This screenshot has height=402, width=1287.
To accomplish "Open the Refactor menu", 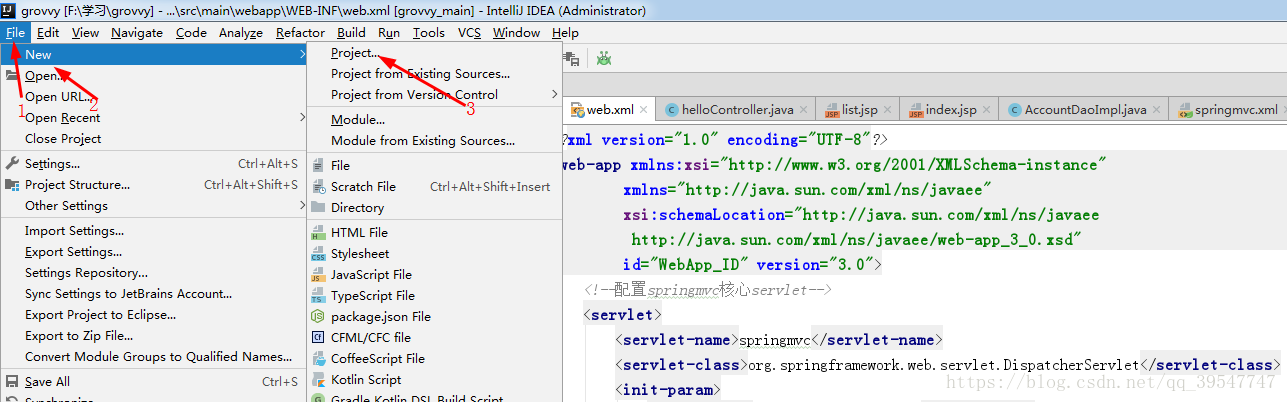I will 300,33.
